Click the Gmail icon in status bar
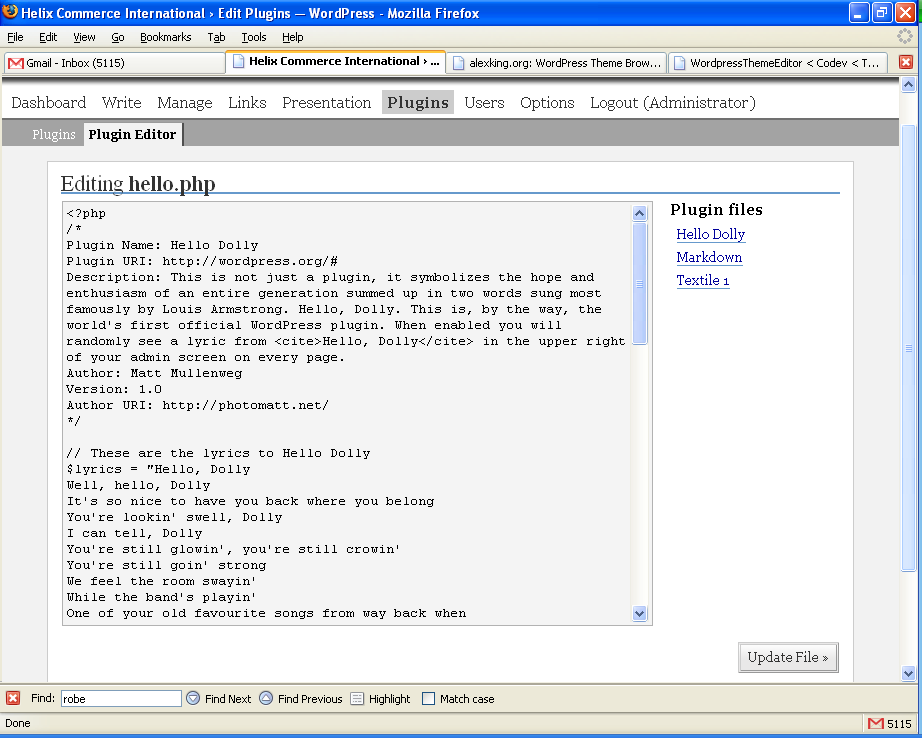The width and height of the screenshot is (922, 738). 876,724
